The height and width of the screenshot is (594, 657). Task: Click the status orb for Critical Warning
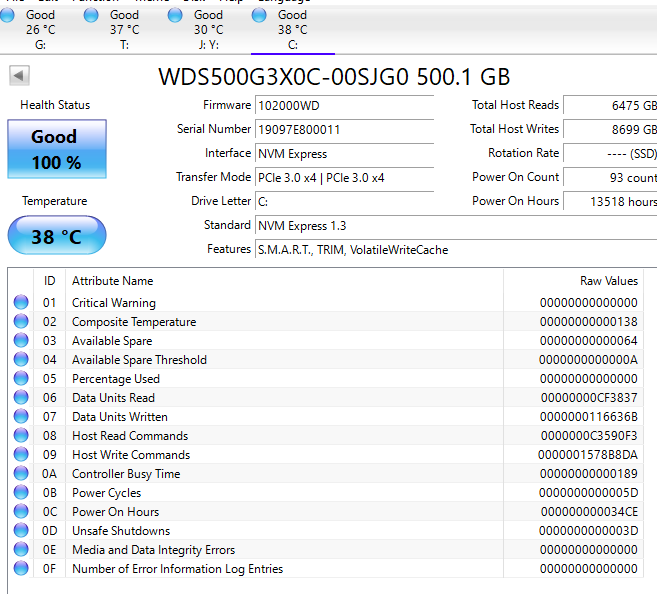pyautogui.click(x=21, y=302)
